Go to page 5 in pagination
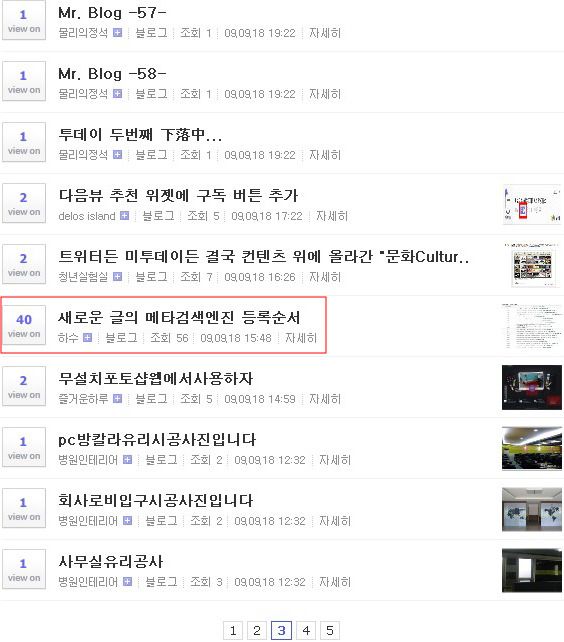The height and width of the screenshot is (642, 564). 330,630
